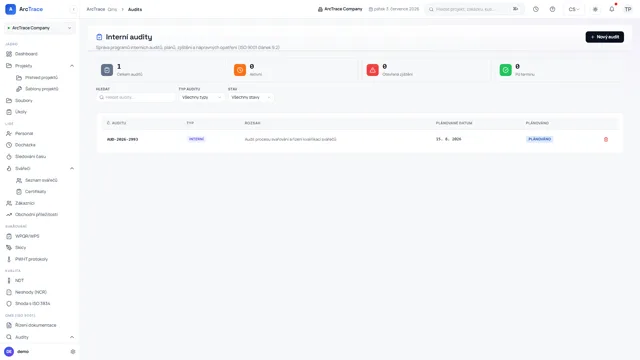Open Shoda s ISO 3834 page

coord(32,304)
